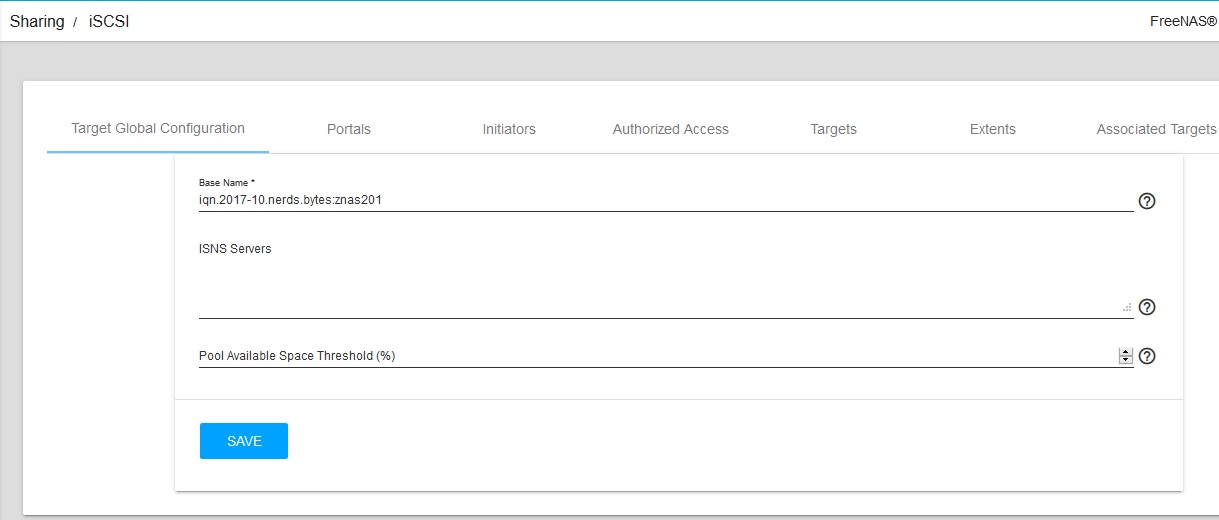The width and height of the screenshot is (1219, 520).
Task: Click the Sharing breadcrumb link
Action: pos(37,21)
